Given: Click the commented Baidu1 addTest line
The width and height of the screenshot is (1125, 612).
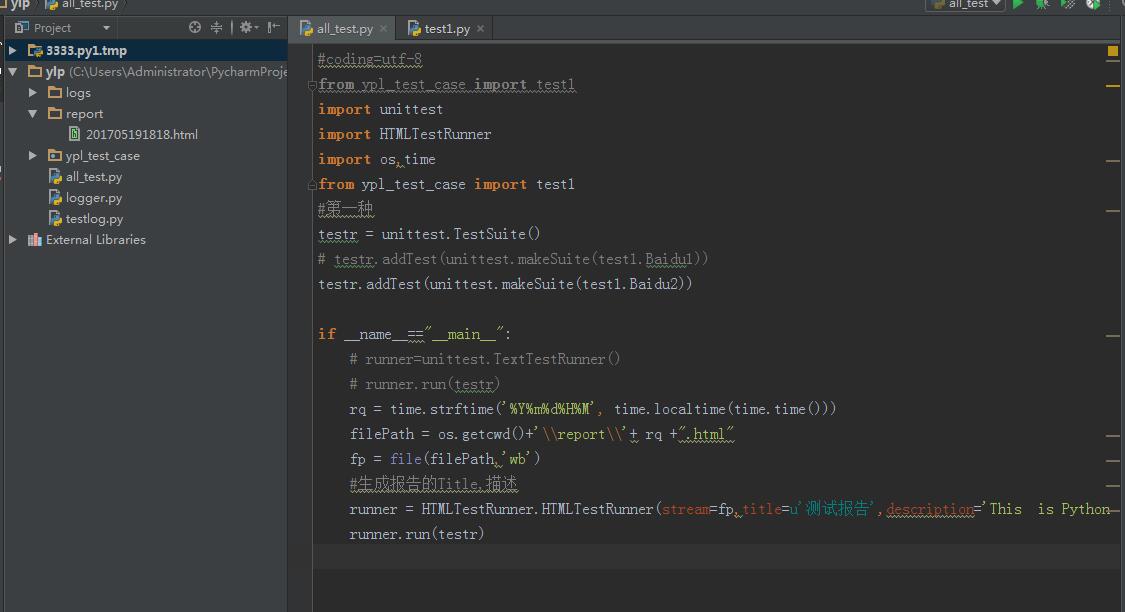Looking at the screenshot, I should coord(513,259).
